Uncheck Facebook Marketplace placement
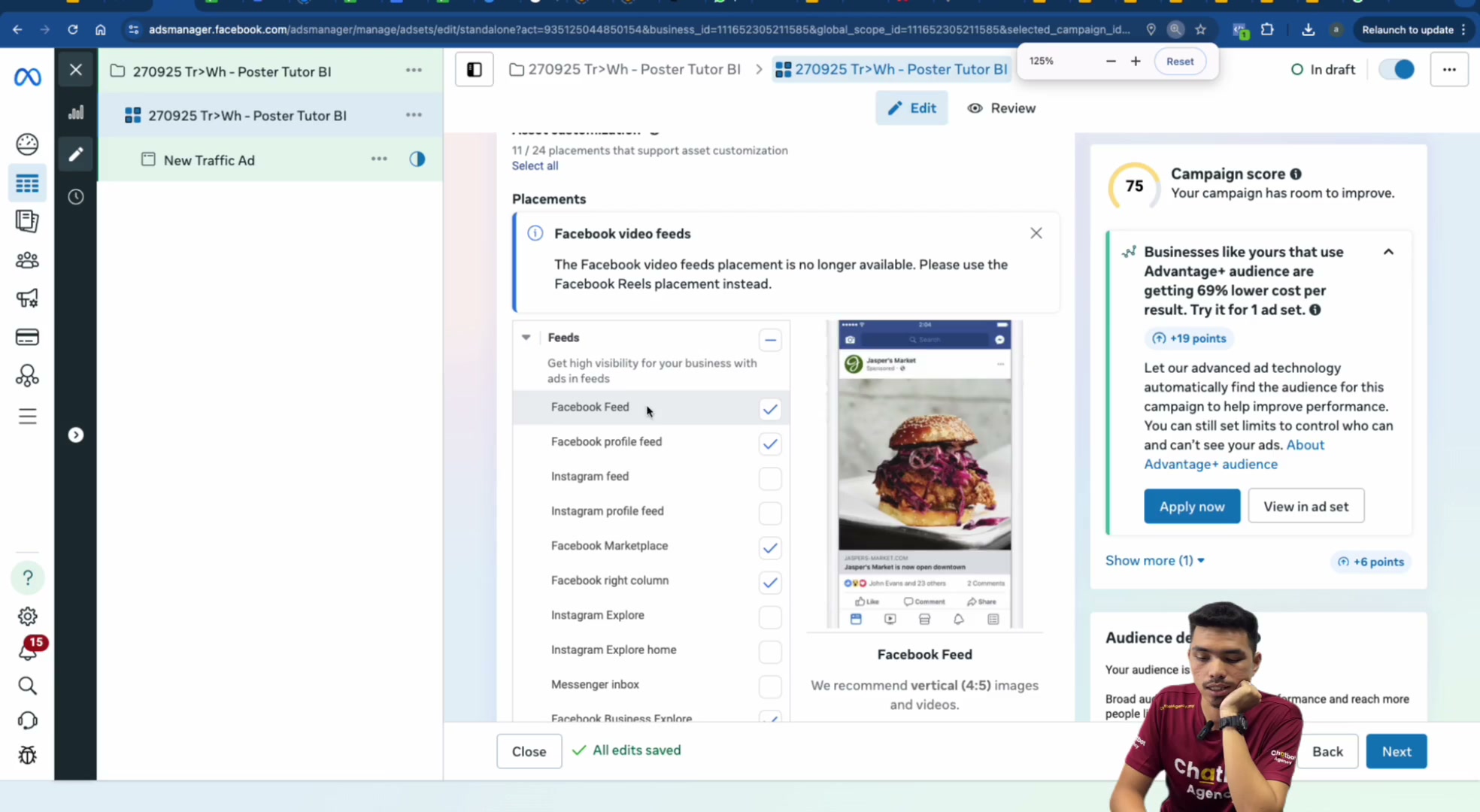1480x812 pixels. (770, 548)
